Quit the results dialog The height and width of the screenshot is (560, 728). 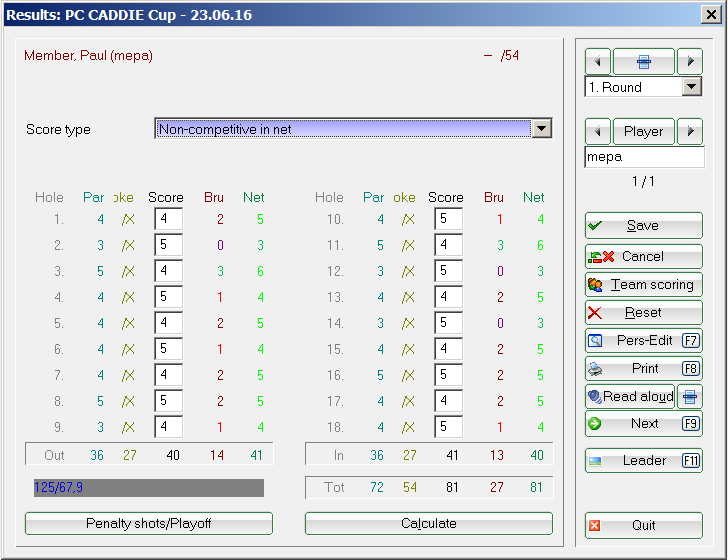(644, 525)
